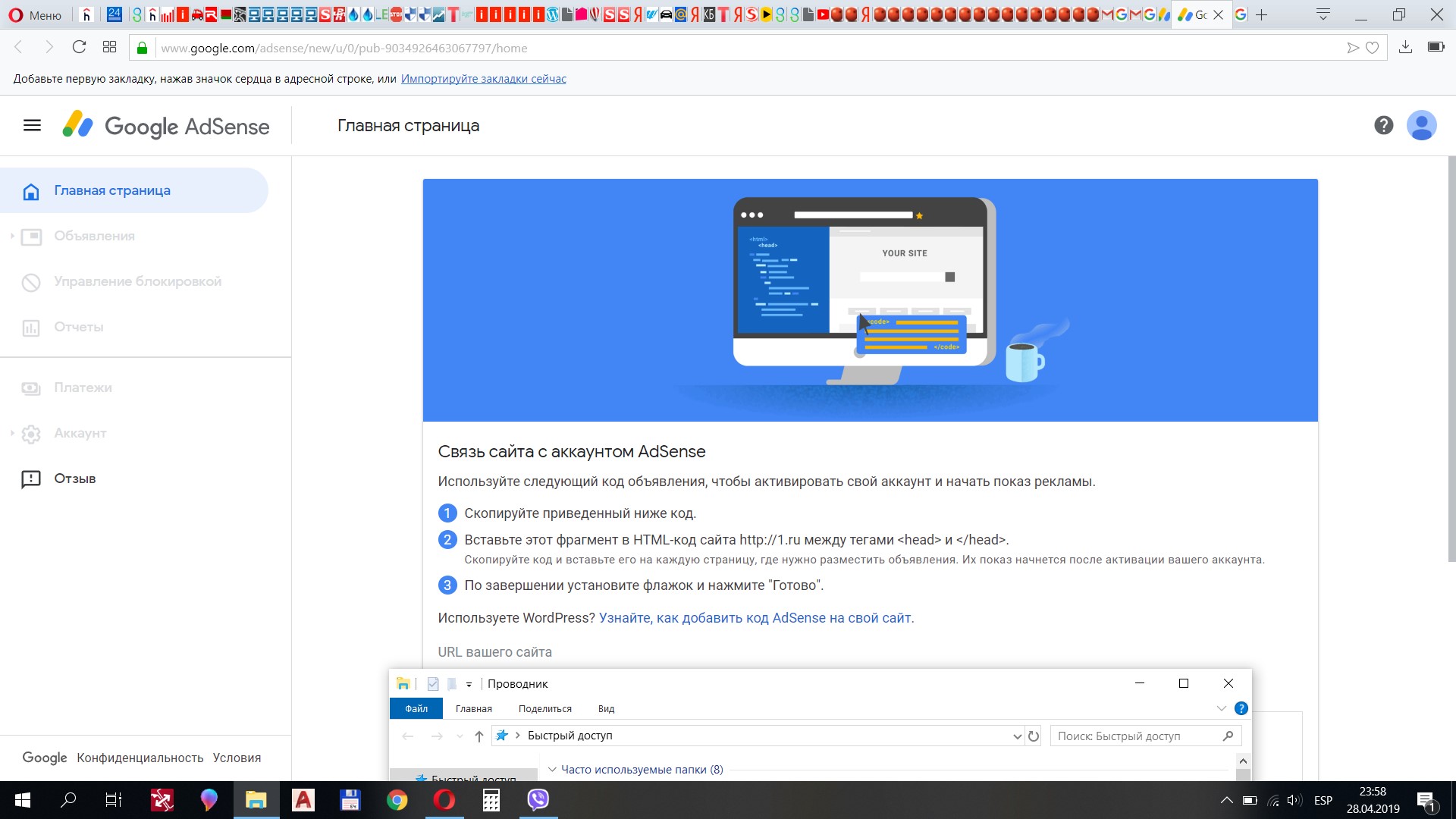Open Проводник help icon
The image size is (1456, 819).
[1241, 708]
